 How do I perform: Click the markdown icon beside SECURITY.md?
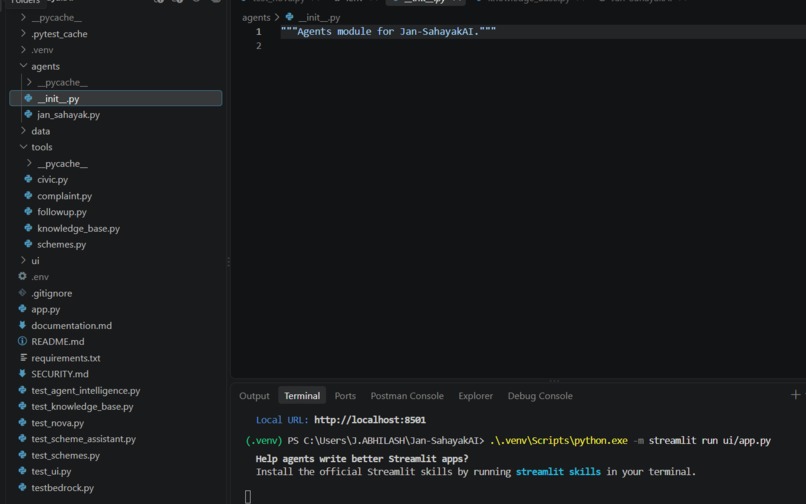pos(22,373)
